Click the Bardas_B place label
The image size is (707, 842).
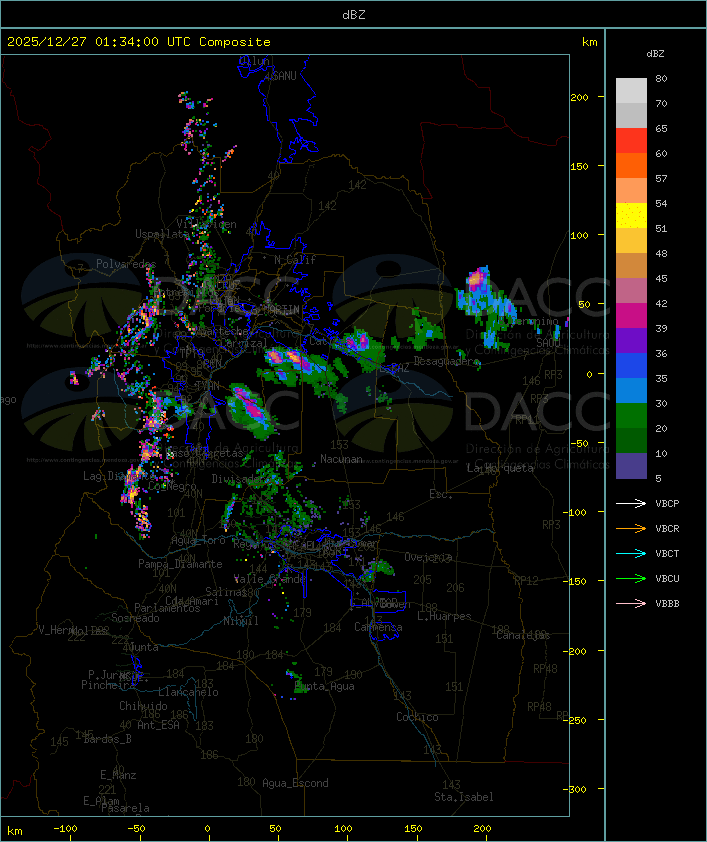point(107,739)
